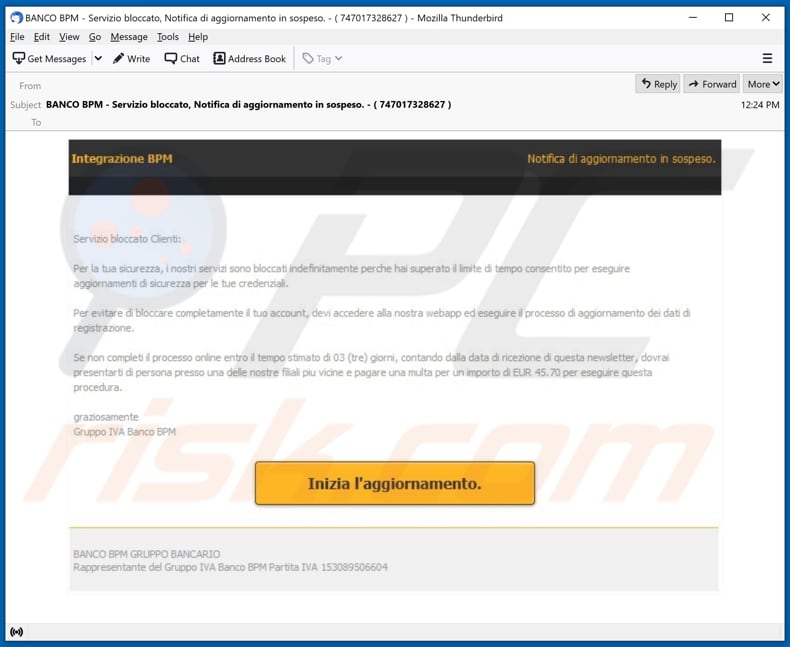This screenshot has width=790, height=647.
Task: Click the online status icon in status bar
Action: pyautogui.click(x=17, y=631)
